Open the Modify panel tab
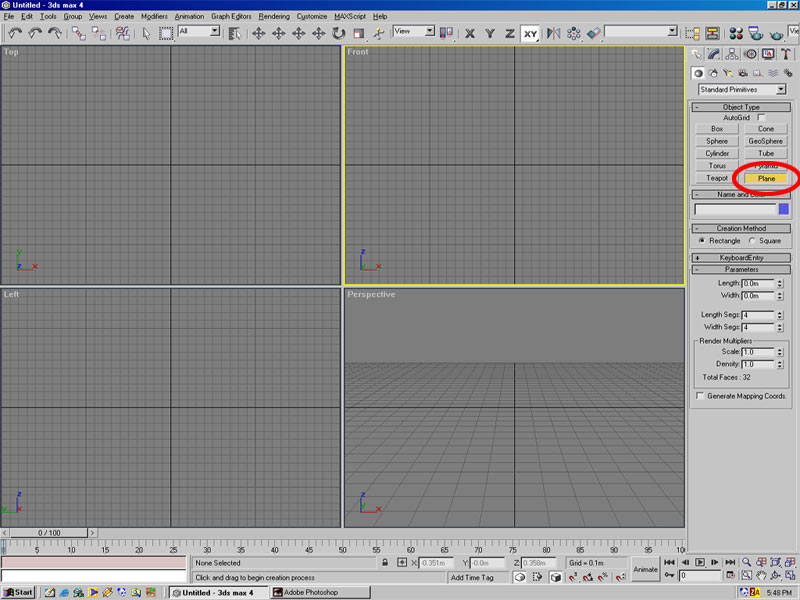The width and height of the screenshot is (800, 600). 716,54
